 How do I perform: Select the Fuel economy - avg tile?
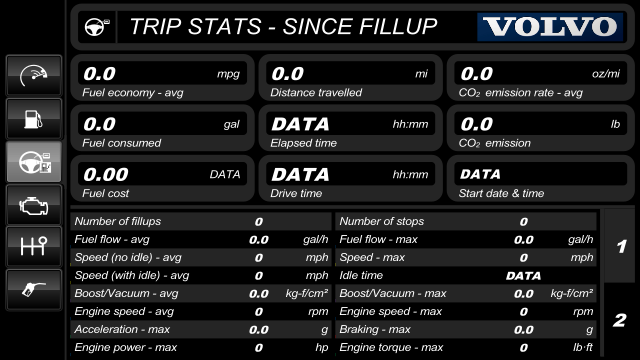point(162,78)
